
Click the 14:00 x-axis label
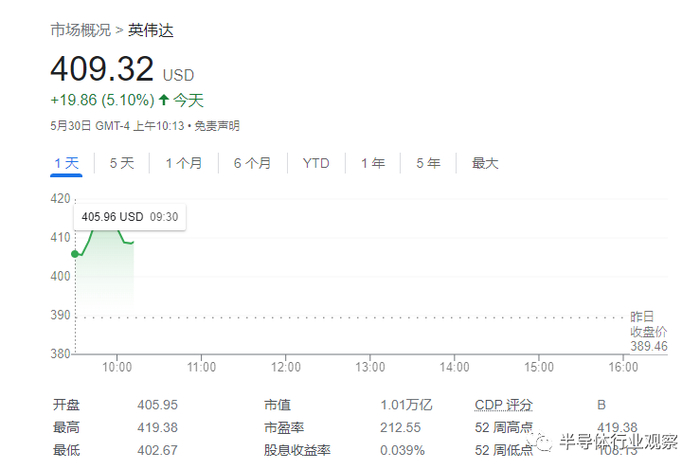[x=454, y=367]
